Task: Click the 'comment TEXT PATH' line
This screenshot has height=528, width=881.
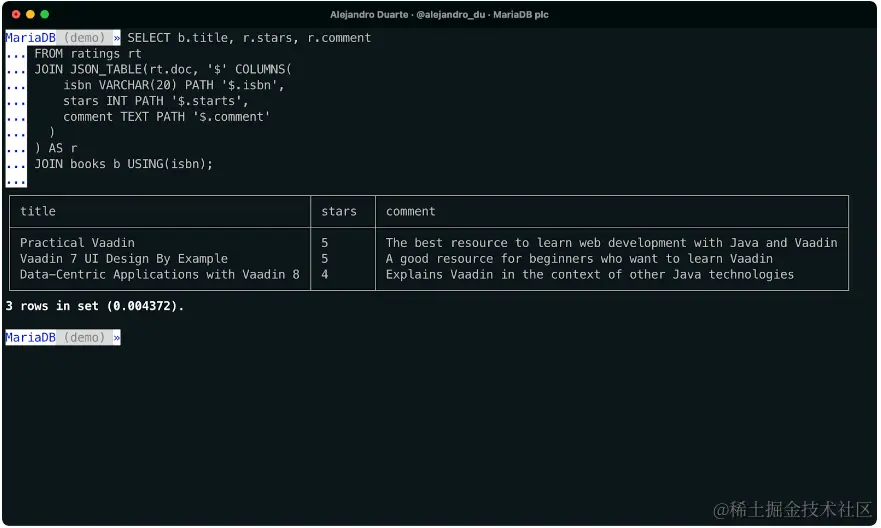Action: coord(166,117)
